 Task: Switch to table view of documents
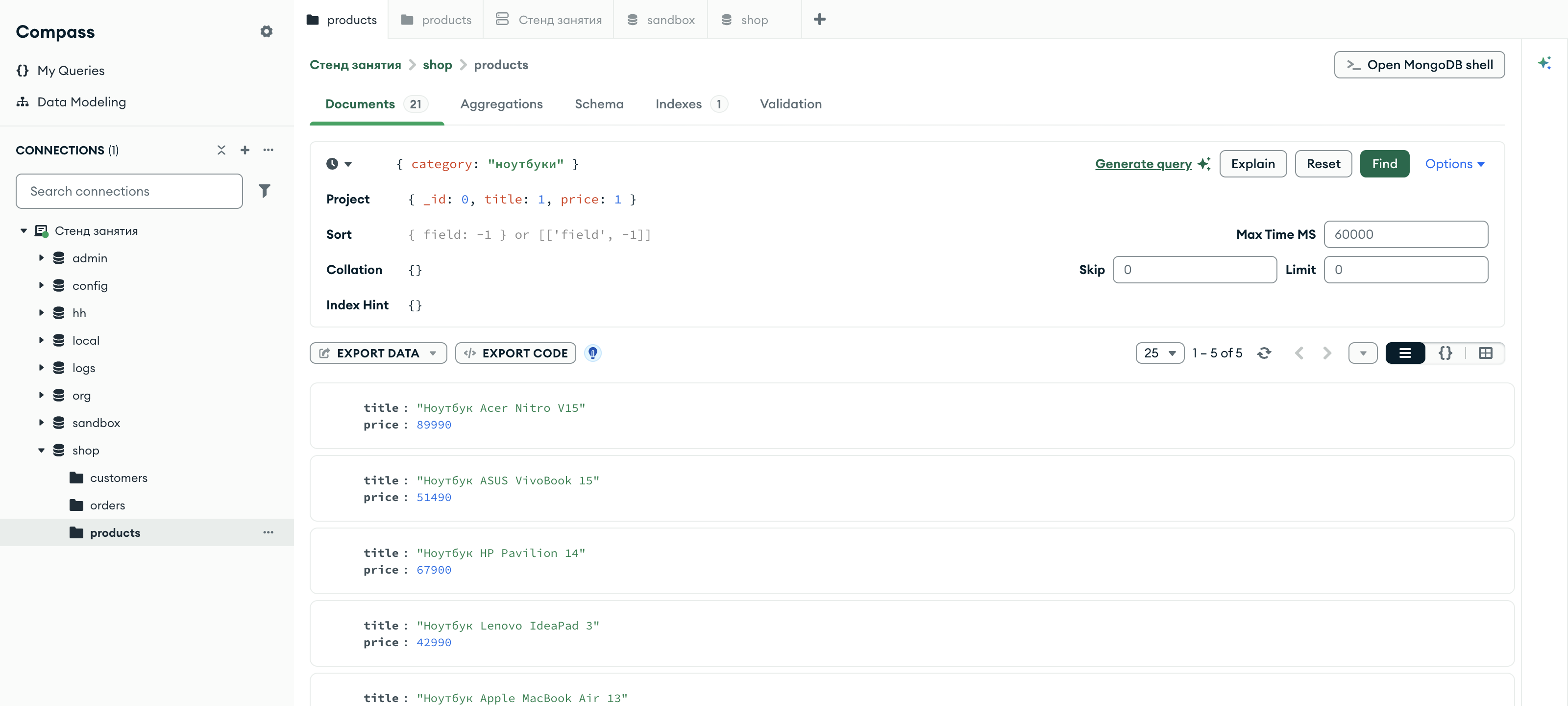coord(1485,353)
